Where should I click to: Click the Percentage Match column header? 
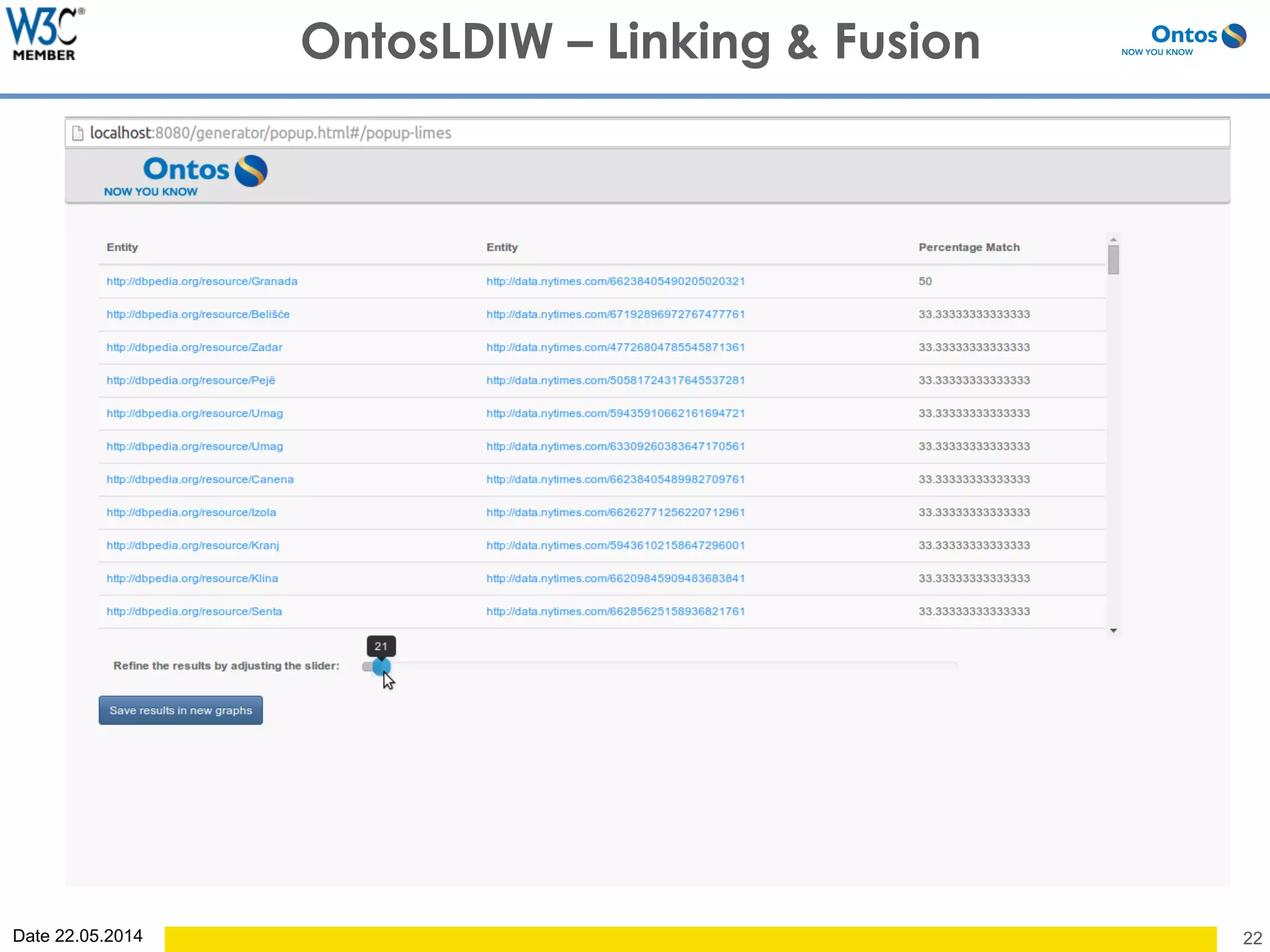tap(969, 247)
